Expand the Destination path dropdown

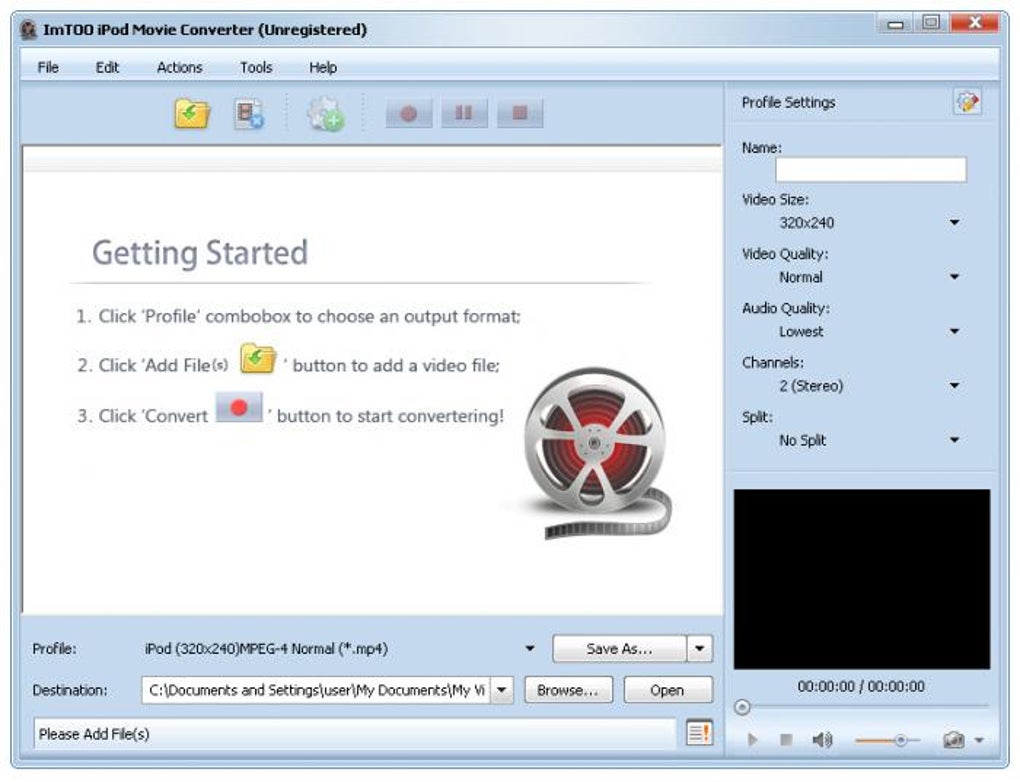pos(502,690)
